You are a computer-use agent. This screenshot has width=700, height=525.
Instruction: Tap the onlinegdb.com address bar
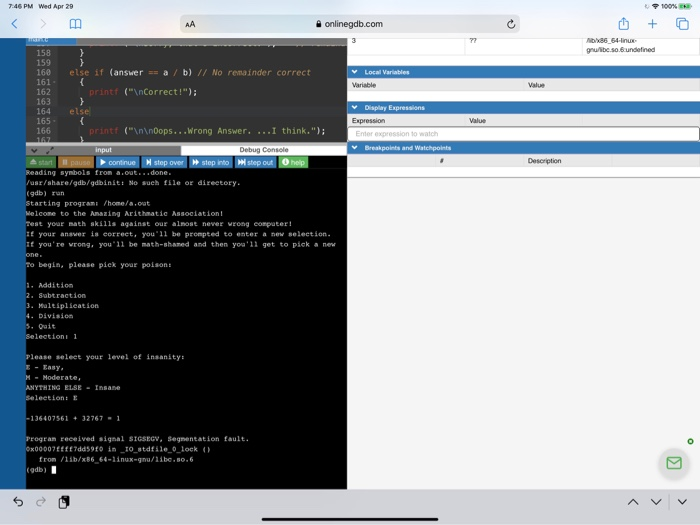(x=350, y=24)
